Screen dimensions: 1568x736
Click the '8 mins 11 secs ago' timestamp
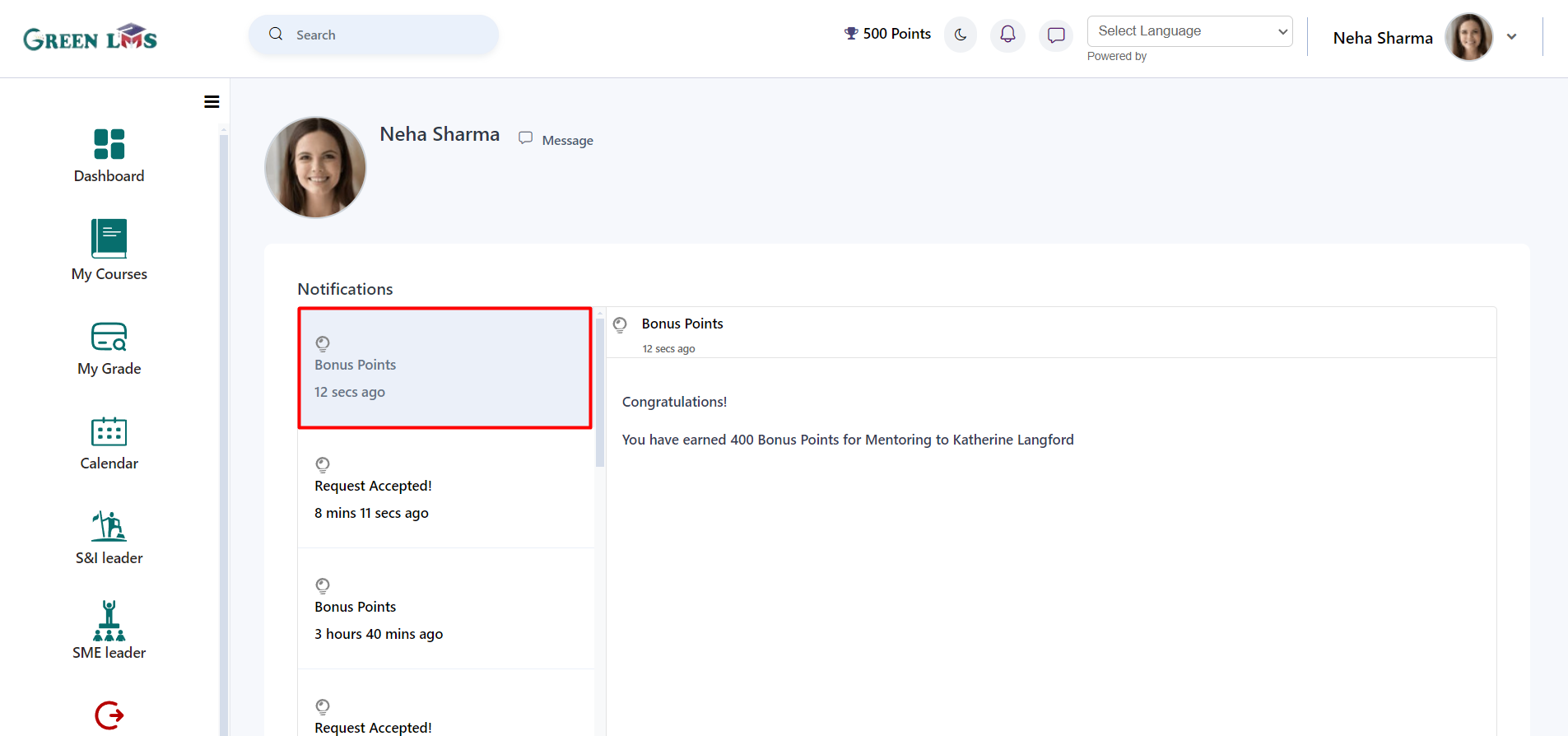tap(371, 513)
